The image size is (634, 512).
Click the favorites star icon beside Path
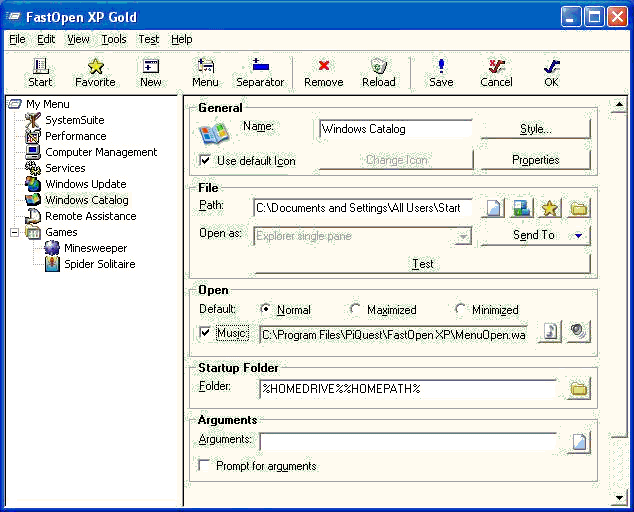click(x=550, y=208)
